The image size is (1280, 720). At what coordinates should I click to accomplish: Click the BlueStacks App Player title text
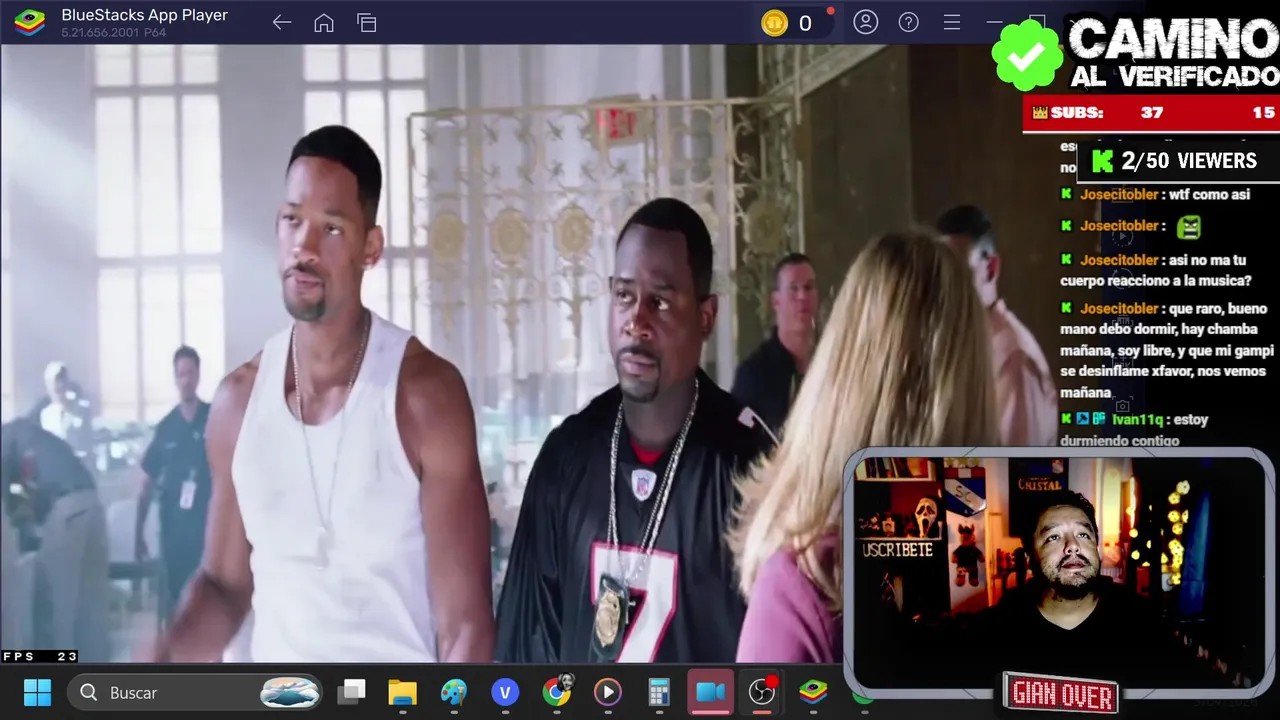coord(145,15)
